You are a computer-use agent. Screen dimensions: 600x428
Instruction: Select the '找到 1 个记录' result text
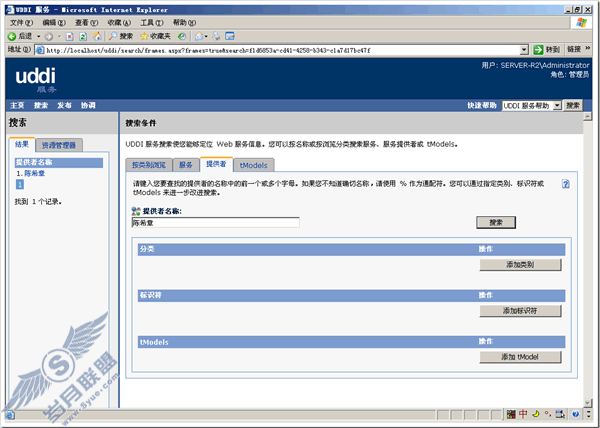[38, 202]
